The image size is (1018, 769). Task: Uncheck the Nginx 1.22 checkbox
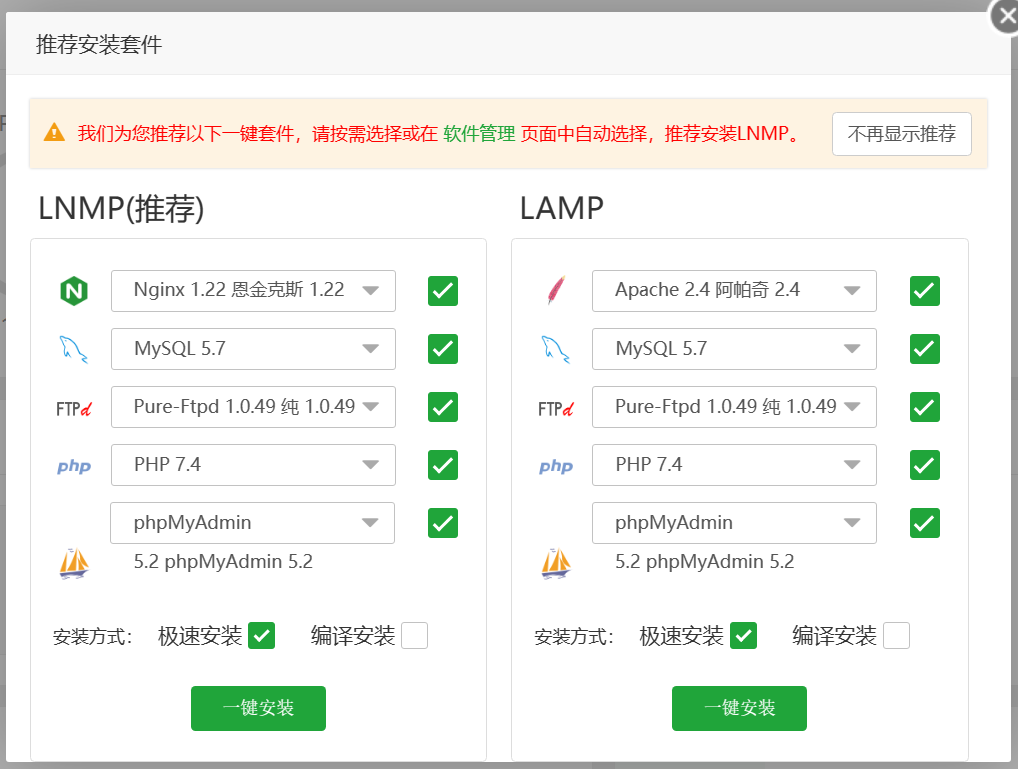pyautogui.click(x=443, y=291)
